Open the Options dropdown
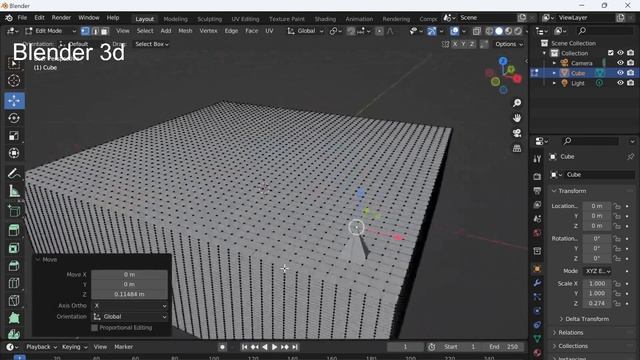 coord(509,44)
